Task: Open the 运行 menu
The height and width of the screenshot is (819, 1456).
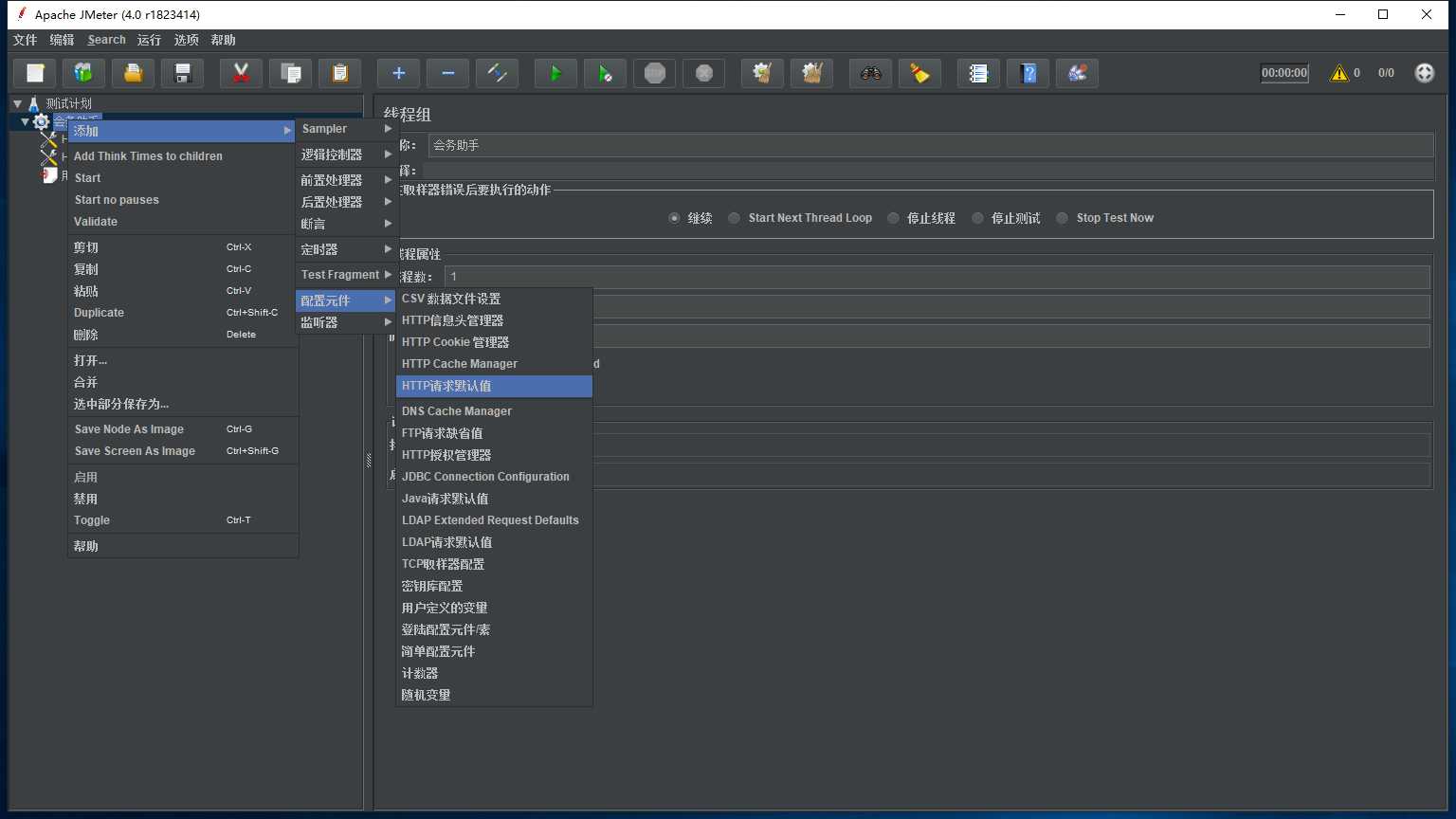Action: [149, 40]
